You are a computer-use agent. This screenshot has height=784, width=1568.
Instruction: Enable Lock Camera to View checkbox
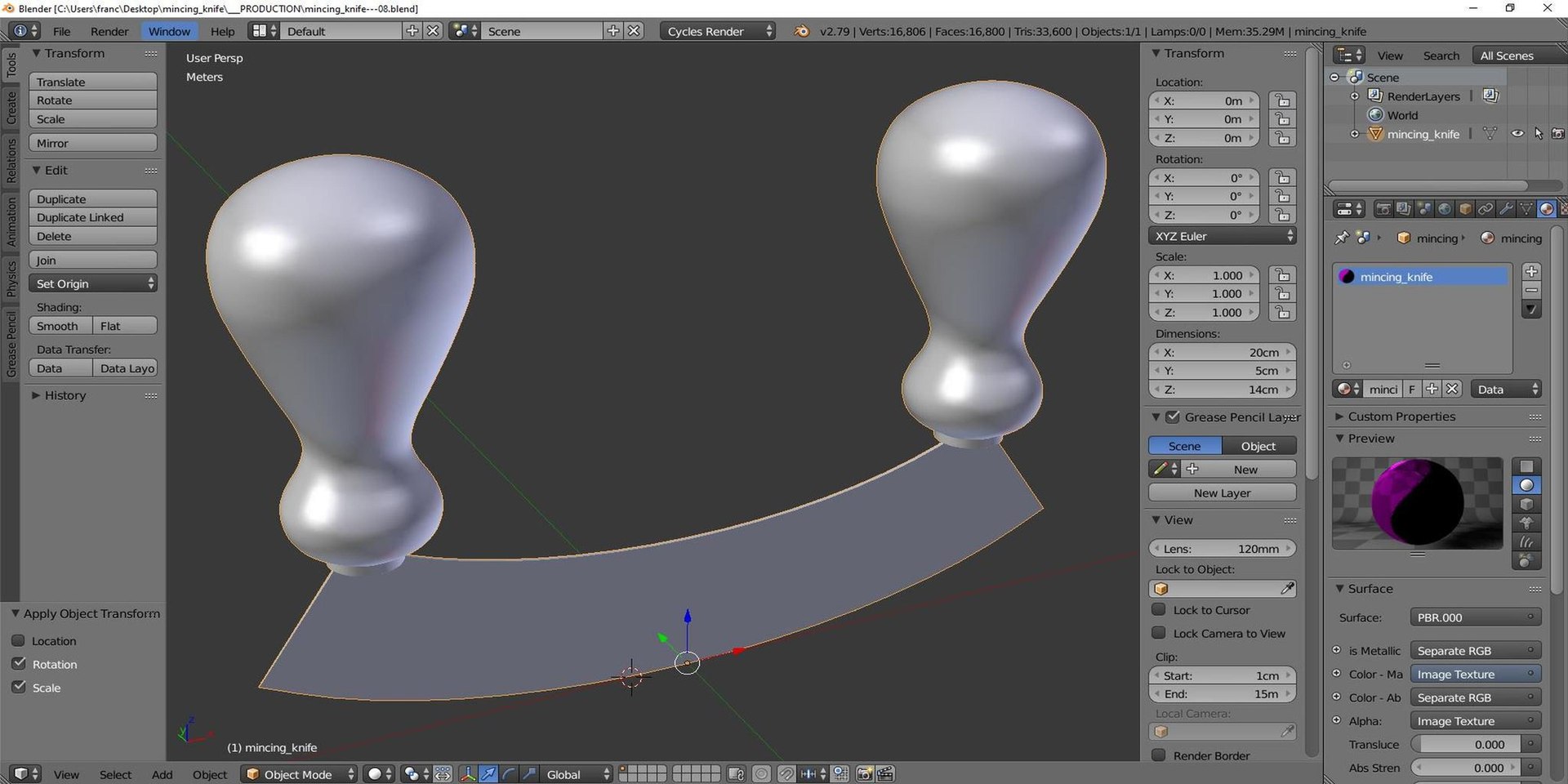point(1158,633)
